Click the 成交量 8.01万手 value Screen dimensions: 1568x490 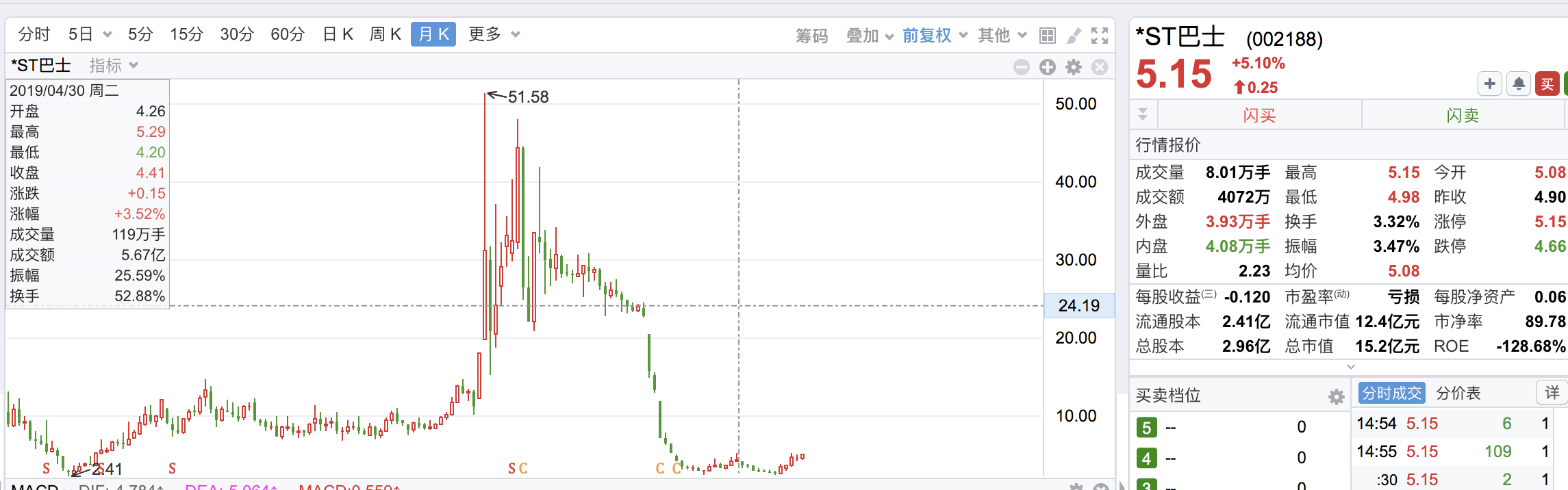[x=1237, y=172]
